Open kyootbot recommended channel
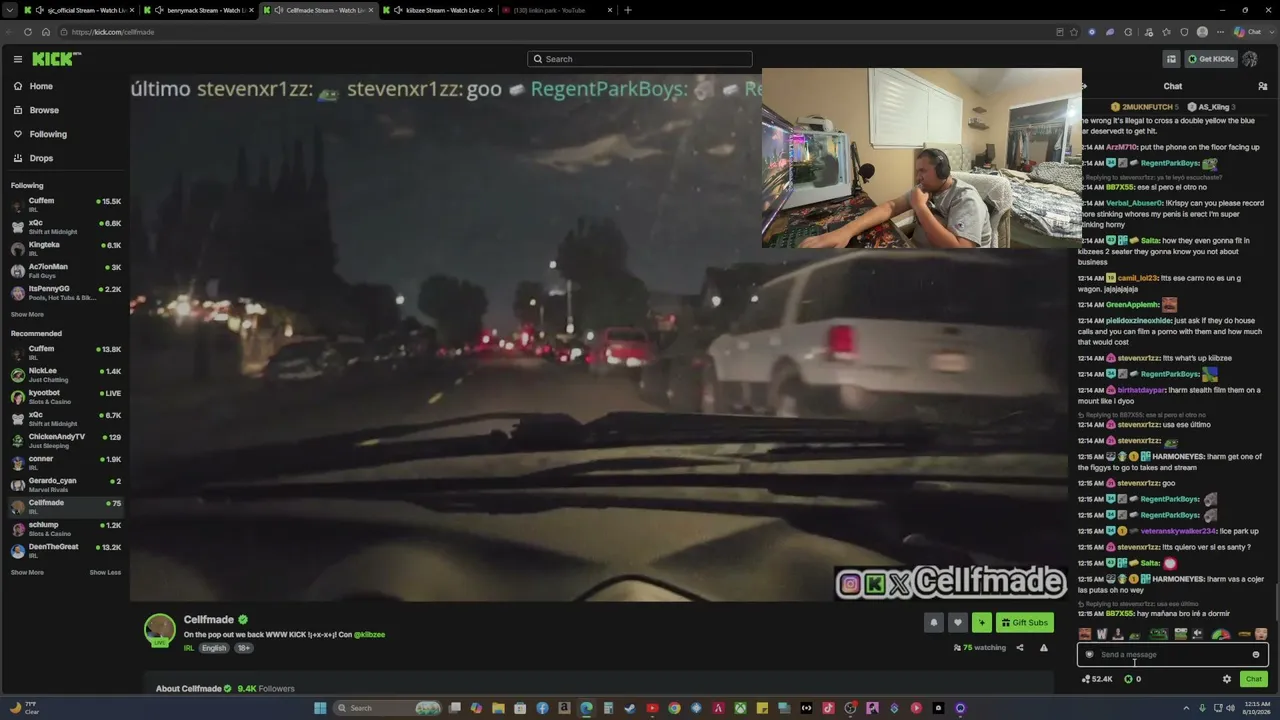The height and width of the screenshot is (720, 1280). pos(65,397)
